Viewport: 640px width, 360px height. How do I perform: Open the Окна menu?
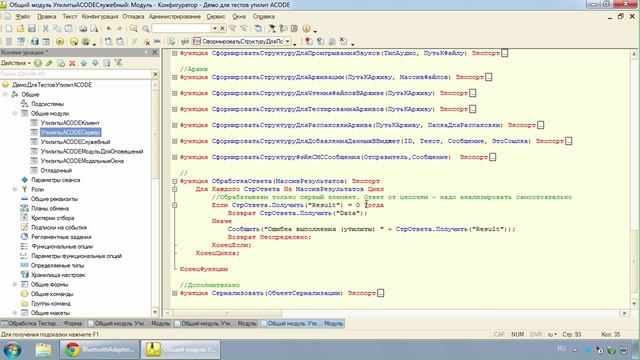coord(239,17)
